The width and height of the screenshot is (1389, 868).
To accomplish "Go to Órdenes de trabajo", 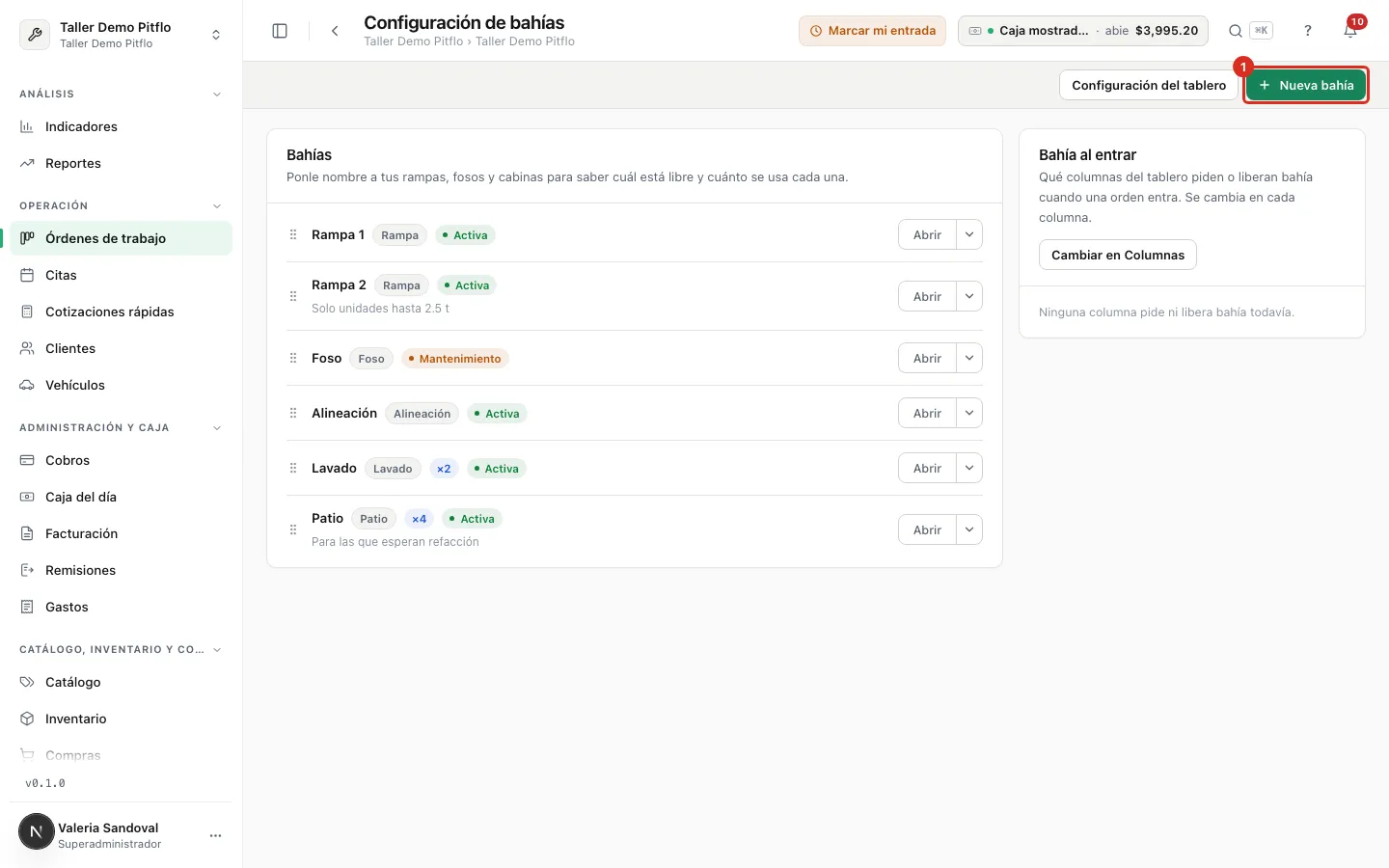I will (121, 238).
